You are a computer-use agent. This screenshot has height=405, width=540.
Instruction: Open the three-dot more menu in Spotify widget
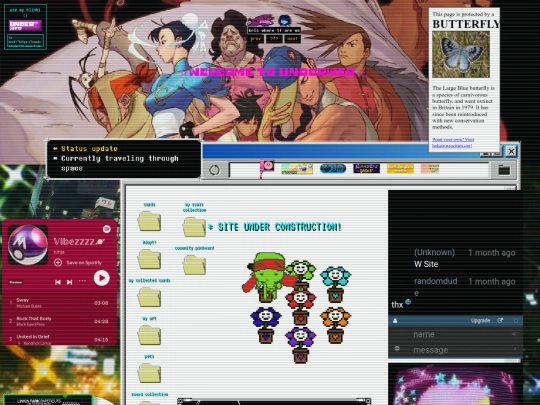coord(82,281)
